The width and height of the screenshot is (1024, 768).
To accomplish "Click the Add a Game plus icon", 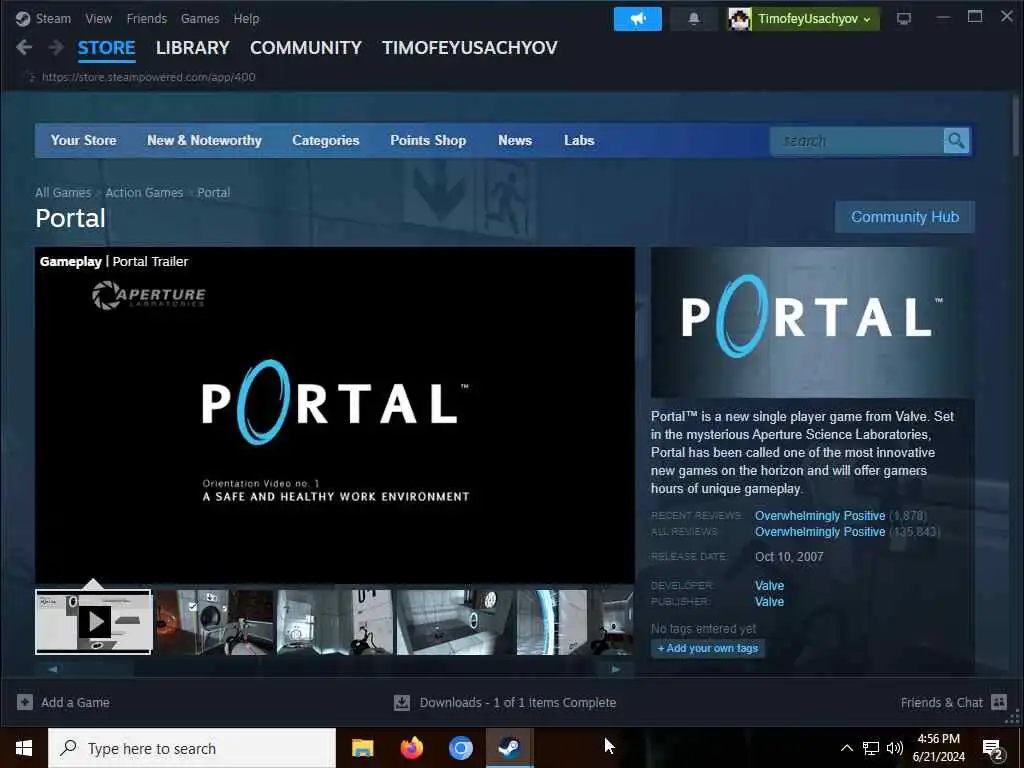I will [25, 702].
